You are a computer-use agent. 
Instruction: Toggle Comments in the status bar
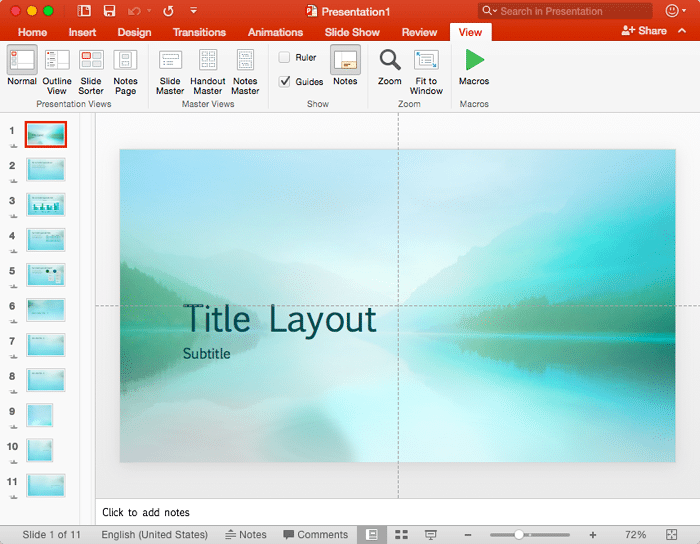pyautogui.click(x=316, y=534)
